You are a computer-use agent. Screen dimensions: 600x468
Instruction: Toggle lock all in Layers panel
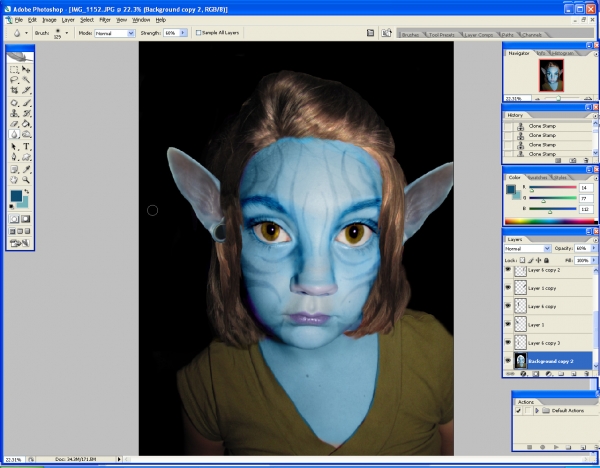546,260
